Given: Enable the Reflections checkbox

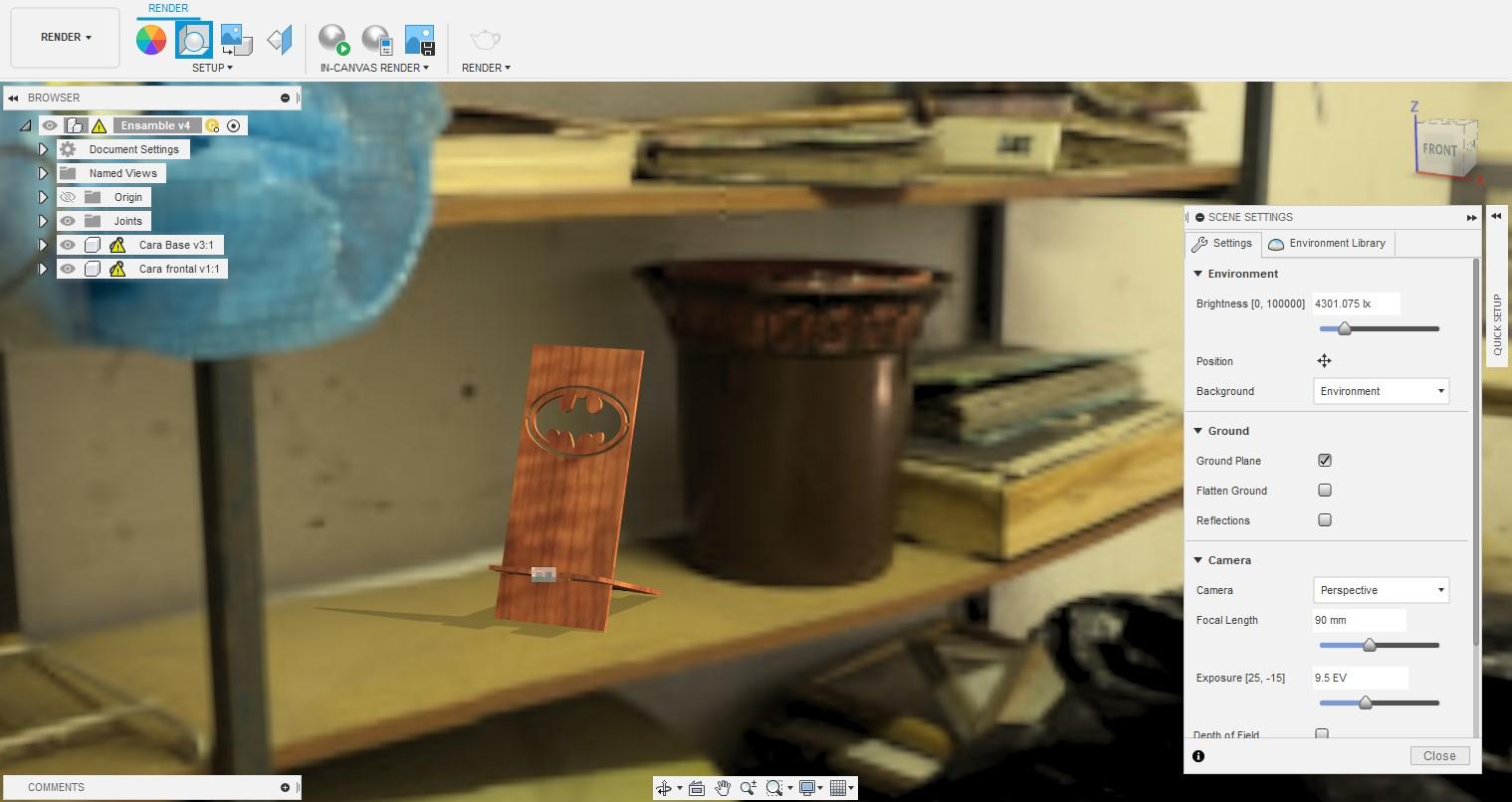Looking at the screenshot, I should click(x=1324, y=519).
